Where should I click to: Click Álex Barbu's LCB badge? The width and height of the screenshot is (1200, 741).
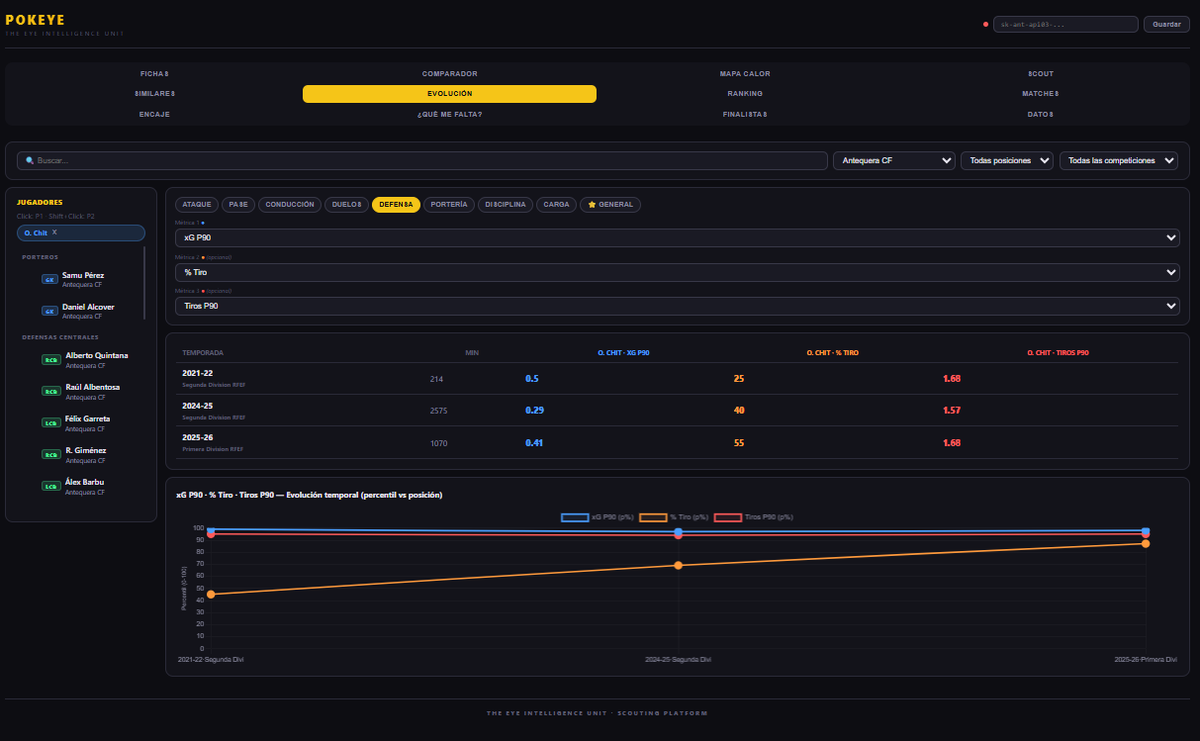pyautogui.click(x=50, y=487)
